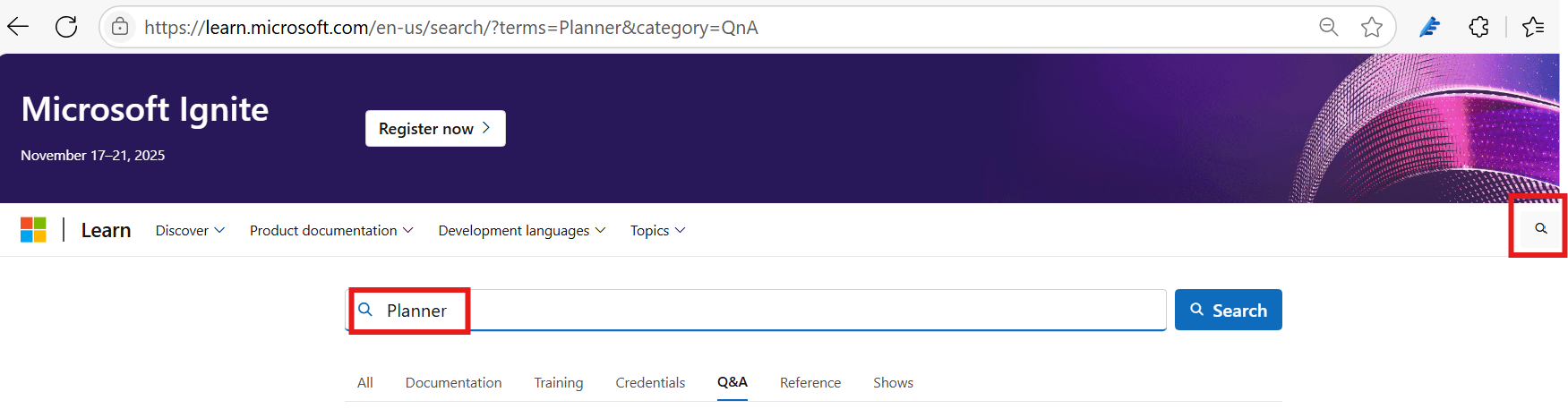This screenshot has height=409, width=1568.
Task: Open Development languages dropdown
Action: [521, 230]
